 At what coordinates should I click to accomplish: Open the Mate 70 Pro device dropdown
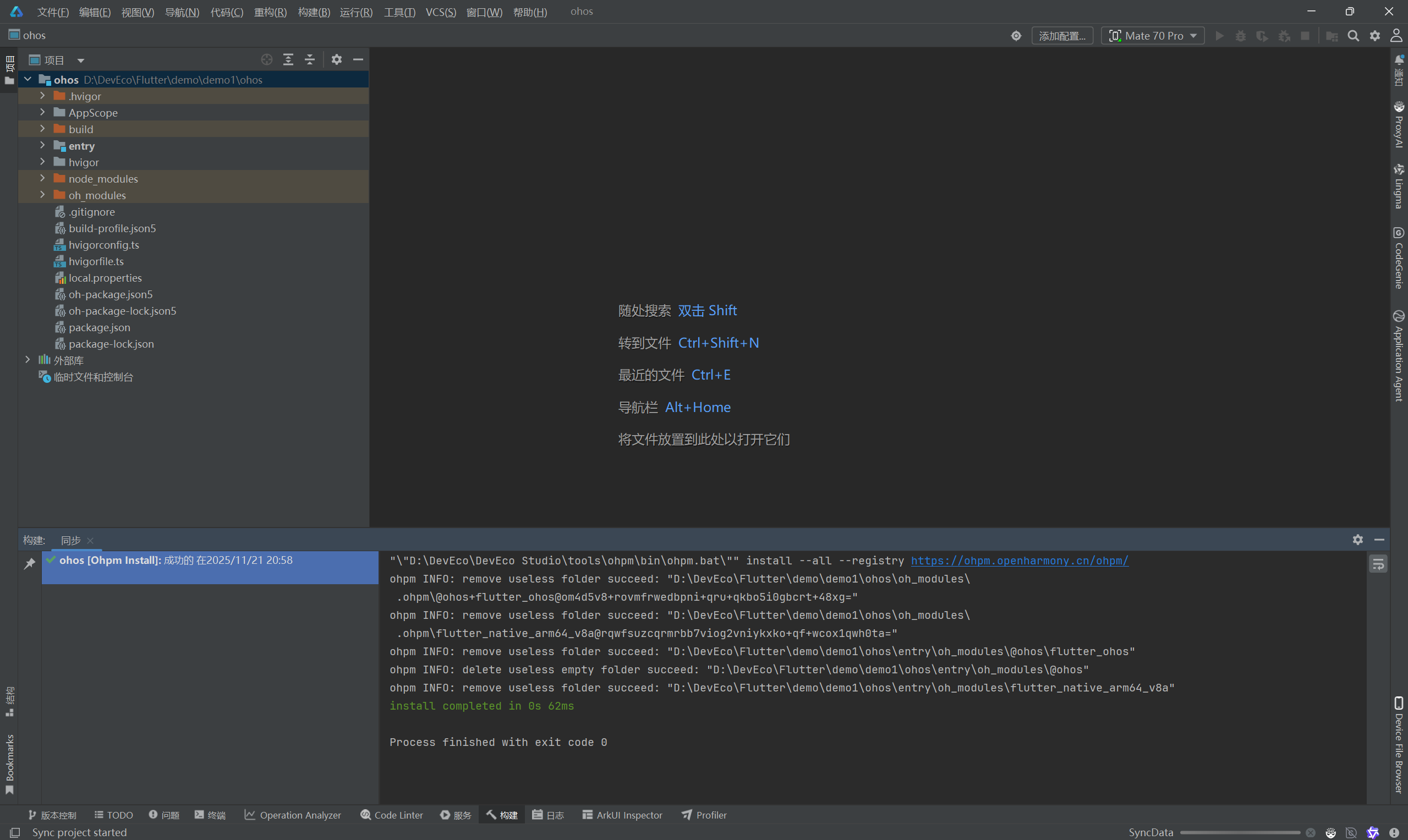coord(1153,36)
